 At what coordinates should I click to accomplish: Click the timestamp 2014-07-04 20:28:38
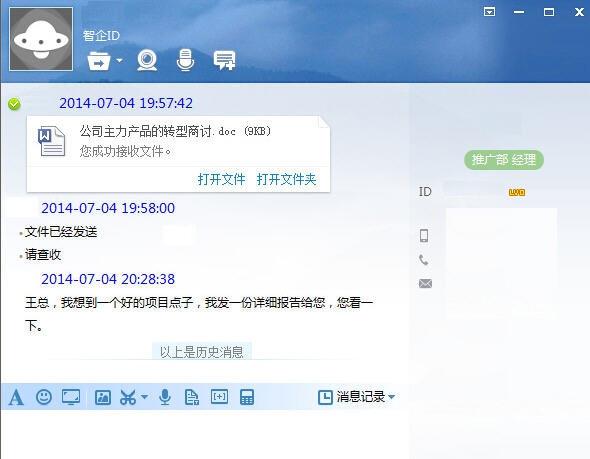pyautogui.click(x=108, y=280)
